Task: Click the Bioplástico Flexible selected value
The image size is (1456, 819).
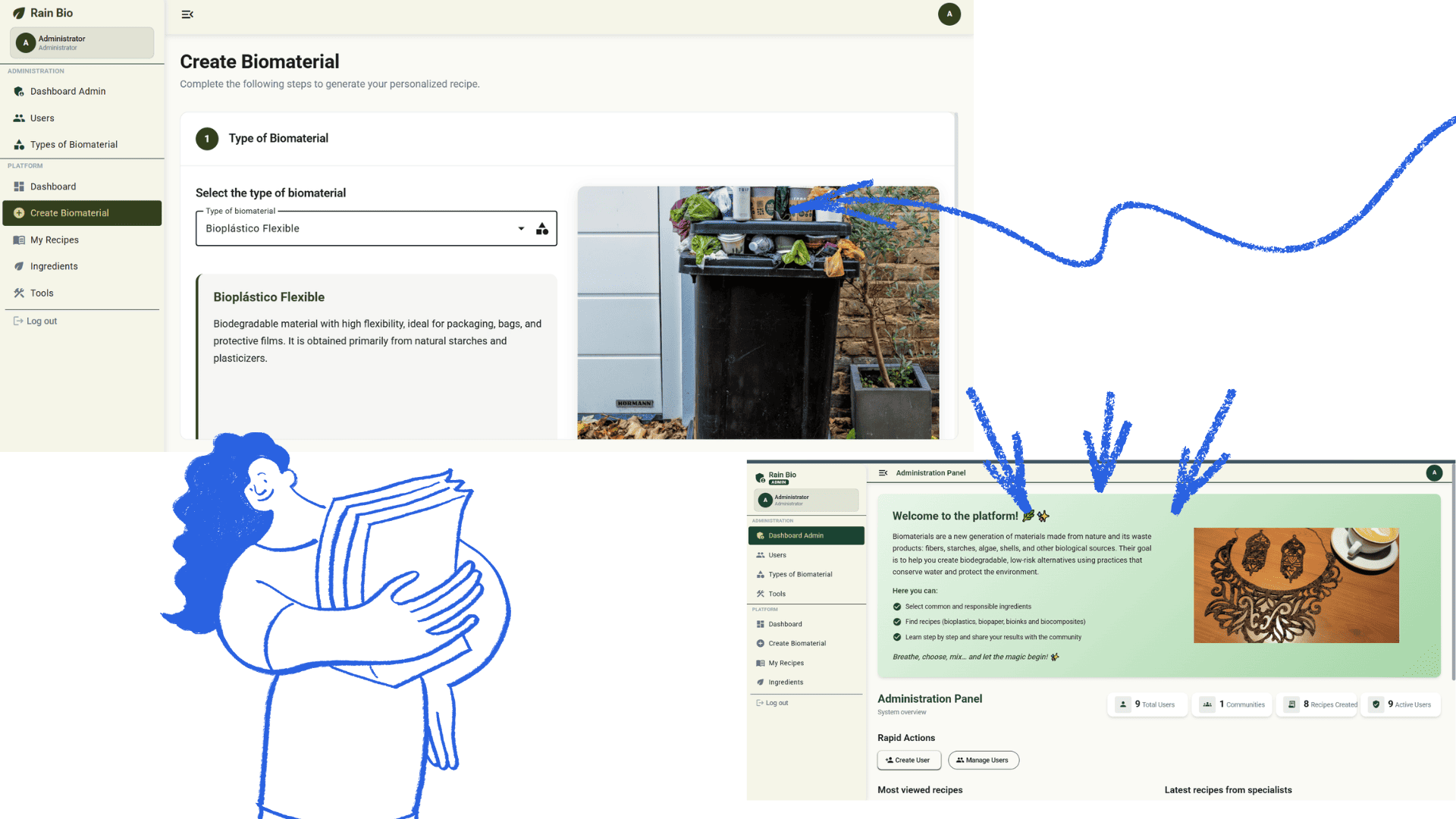Action: coord(253,229)
